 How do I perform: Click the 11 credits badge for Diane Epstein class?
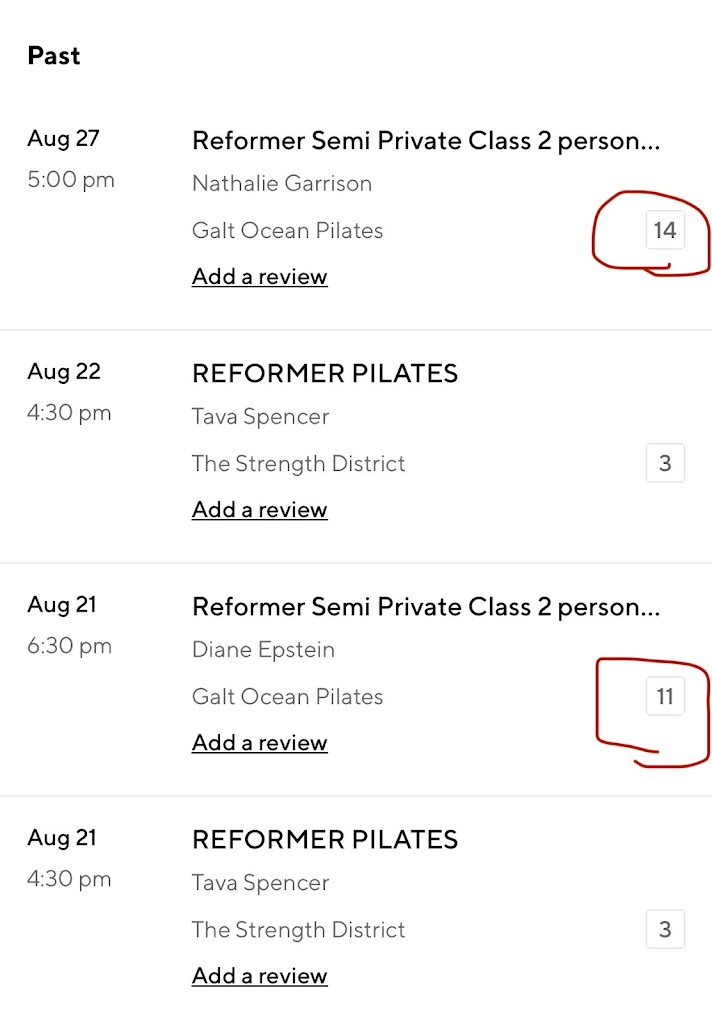[x=665, y=697]
